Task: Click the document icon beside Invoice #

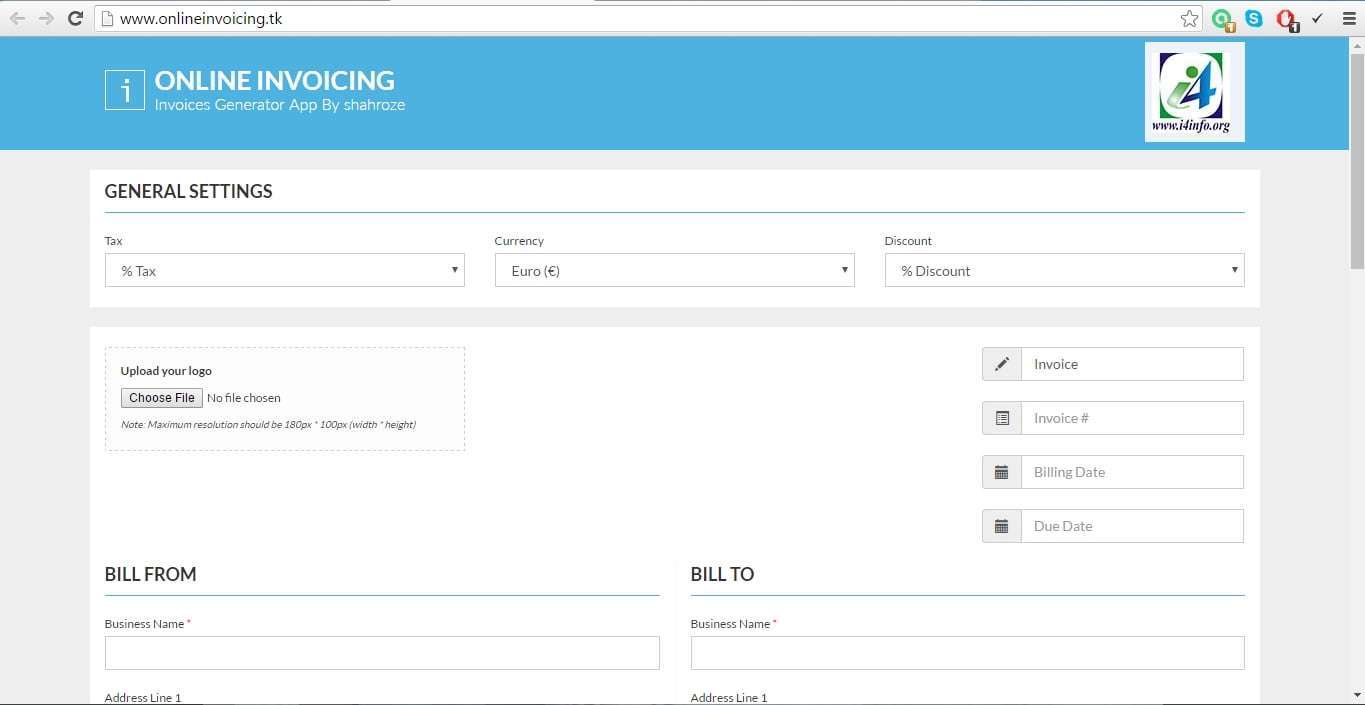Action: click(x=1001, y=417)
